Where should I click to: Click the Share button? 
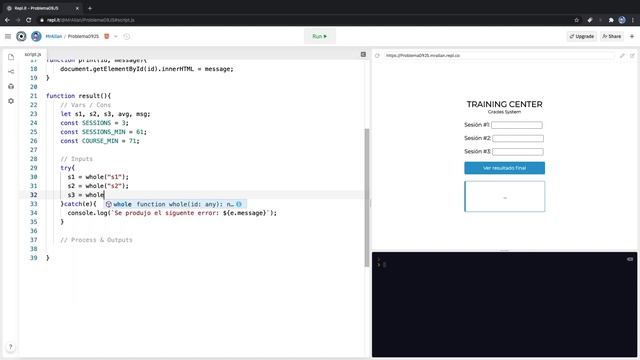pyautogui.click(x=611, y=36)
